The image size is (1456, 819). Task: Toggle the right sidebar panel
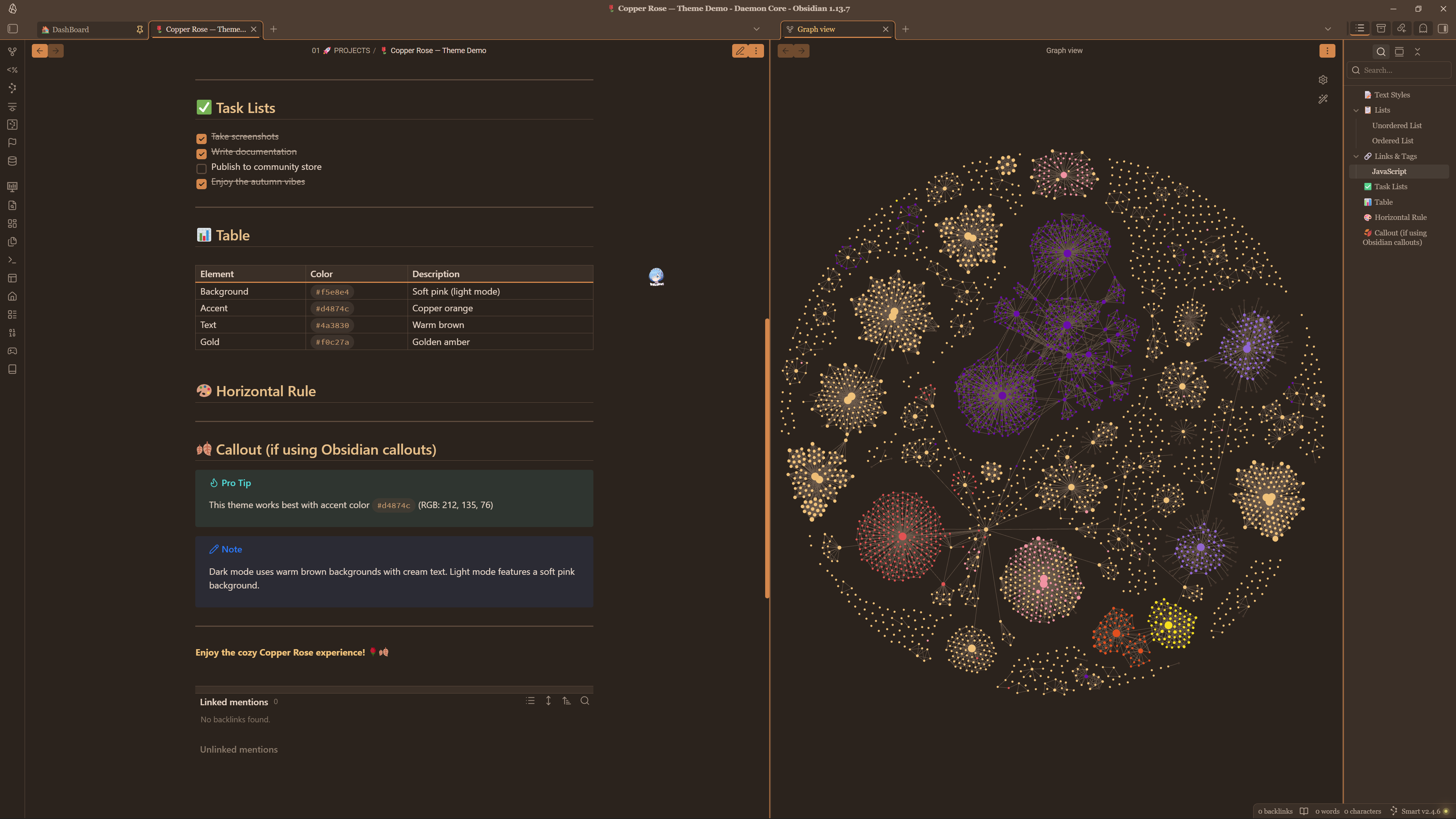1443,28
